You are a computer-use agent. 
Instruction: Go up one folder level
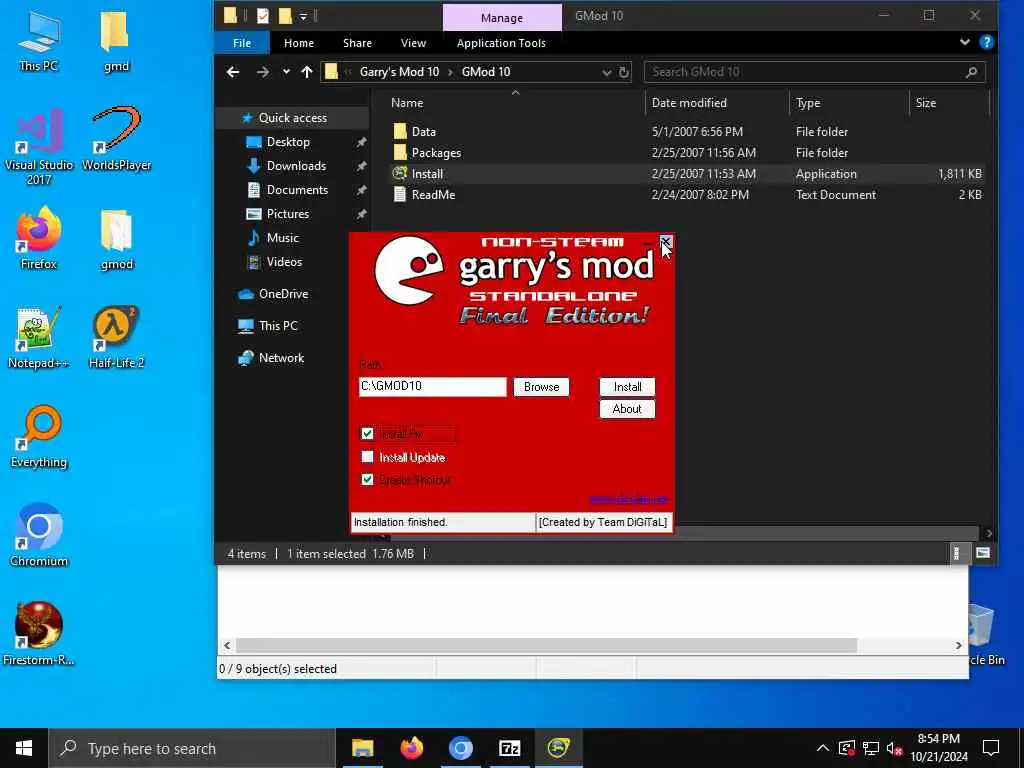coord(306,72)
